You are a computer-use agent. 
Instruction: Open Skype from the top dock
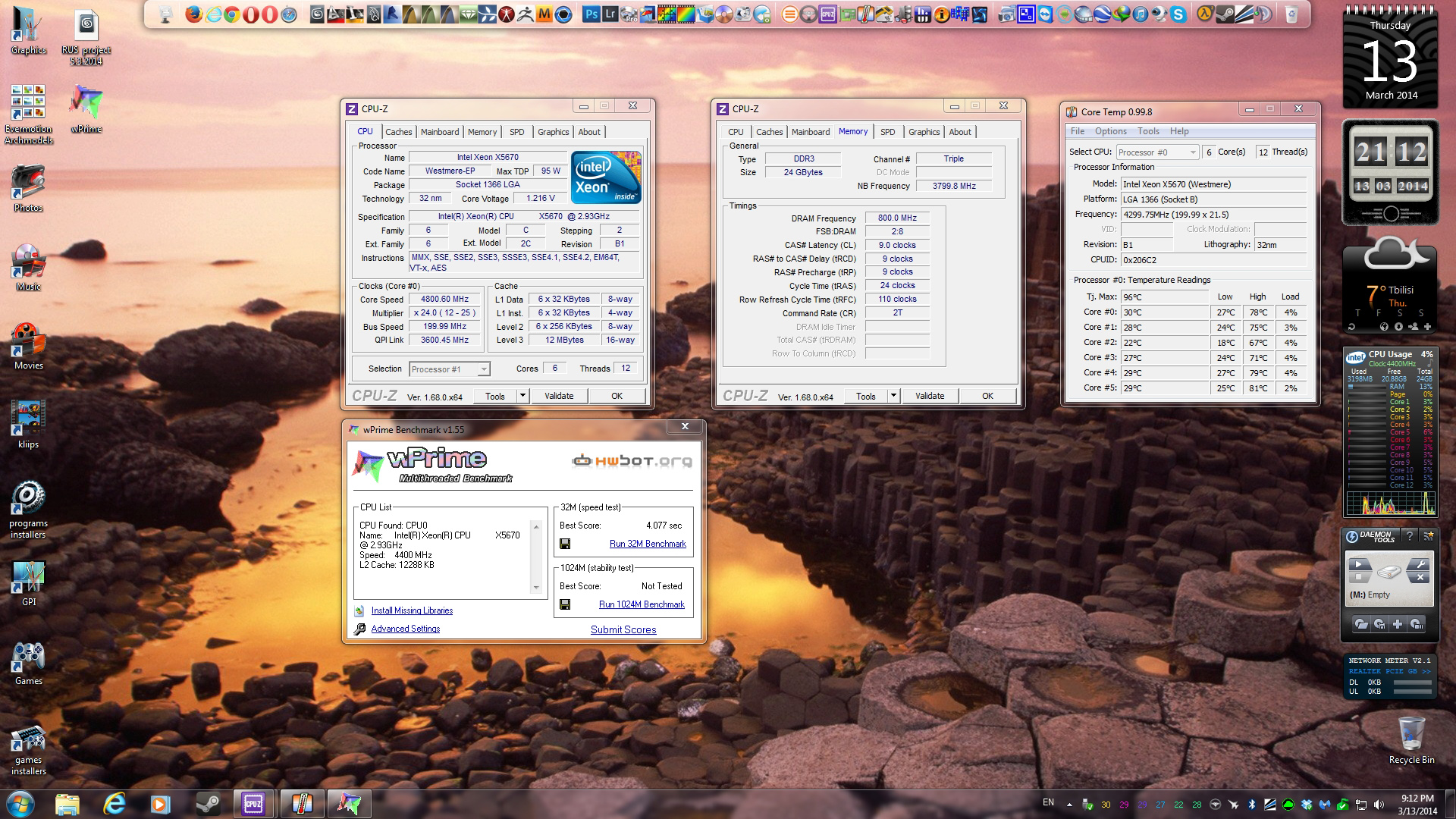pyautogui.click(x=1178, y=14)
